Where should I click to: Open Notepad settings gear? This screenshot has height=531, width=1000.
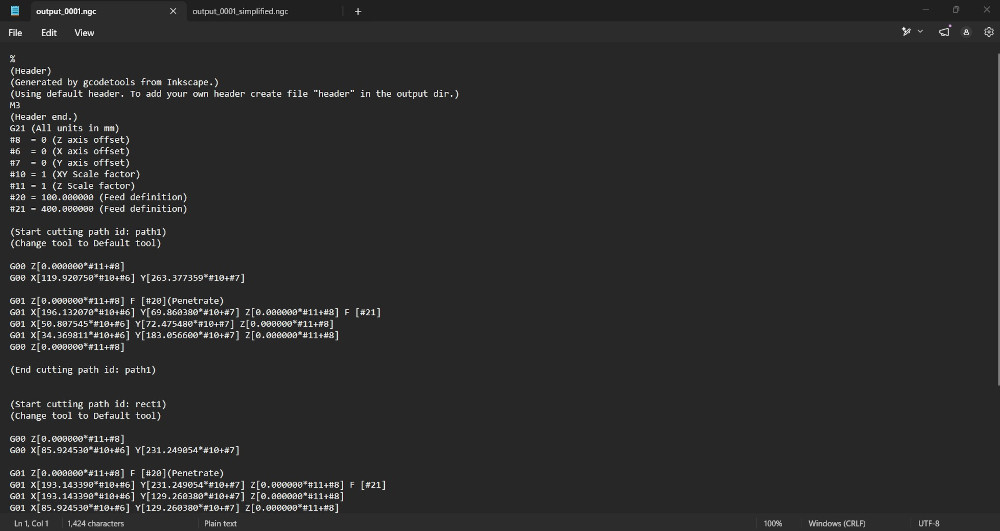click(988, 32)
